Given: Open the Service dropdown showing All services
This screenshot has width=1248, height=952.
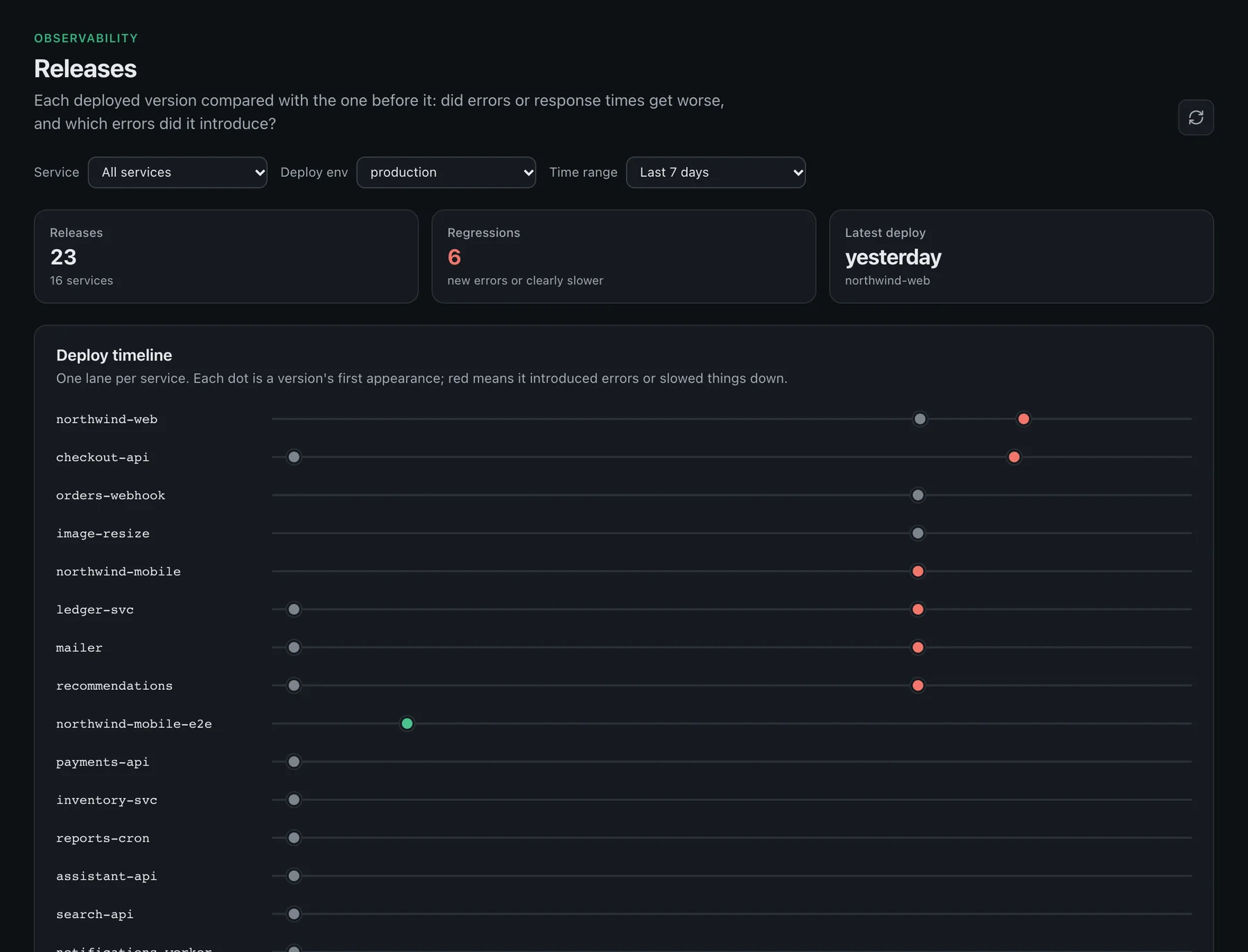Looking at the screenshot, I should click(x=177, y=173).
